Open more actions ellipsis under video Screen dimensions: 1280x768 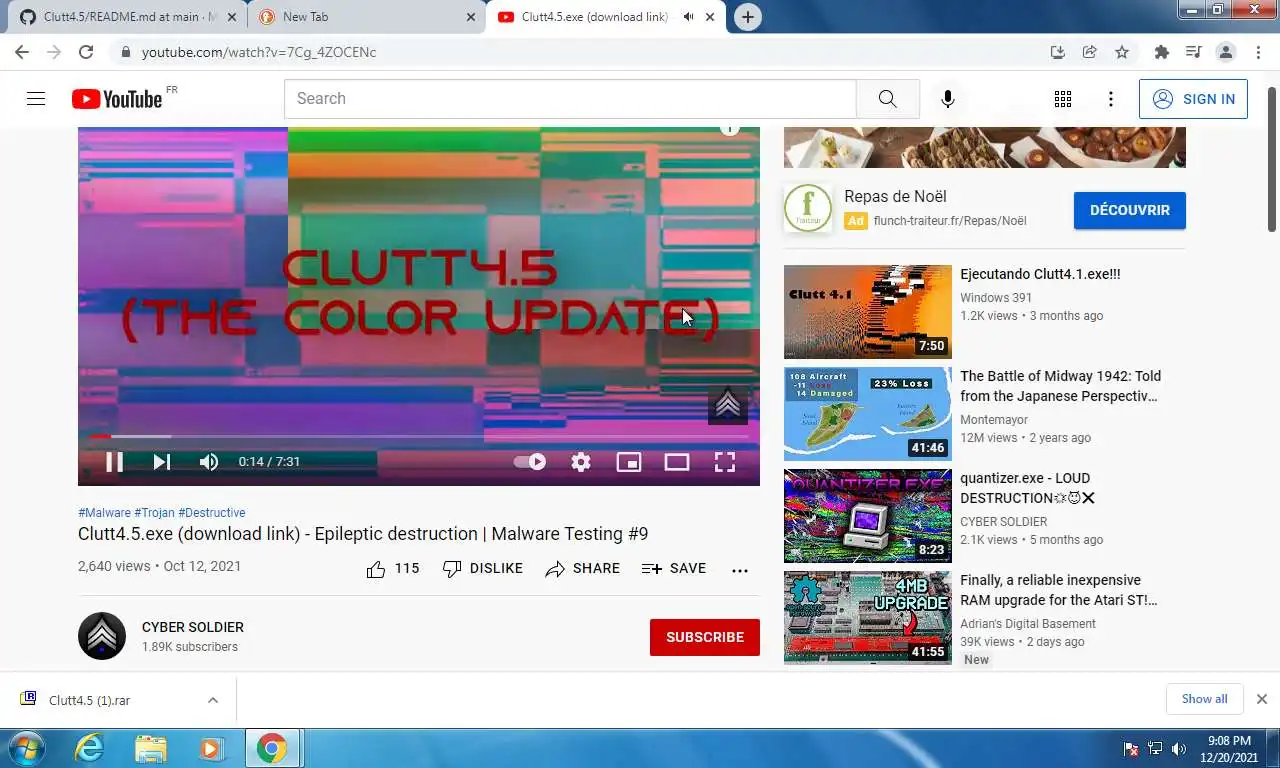point(740,570)
